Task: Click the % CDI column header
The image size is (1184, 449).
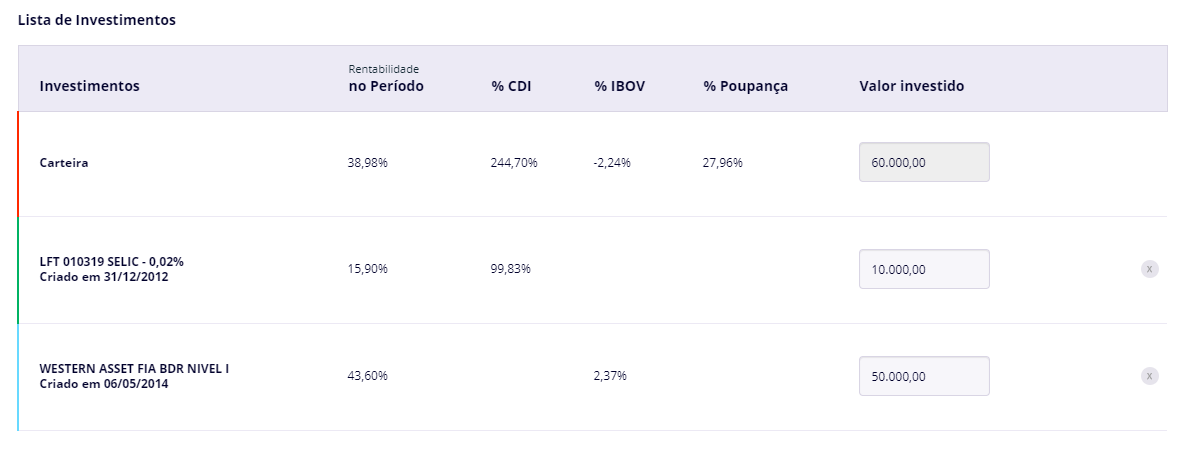Action: tap(511, 86)
